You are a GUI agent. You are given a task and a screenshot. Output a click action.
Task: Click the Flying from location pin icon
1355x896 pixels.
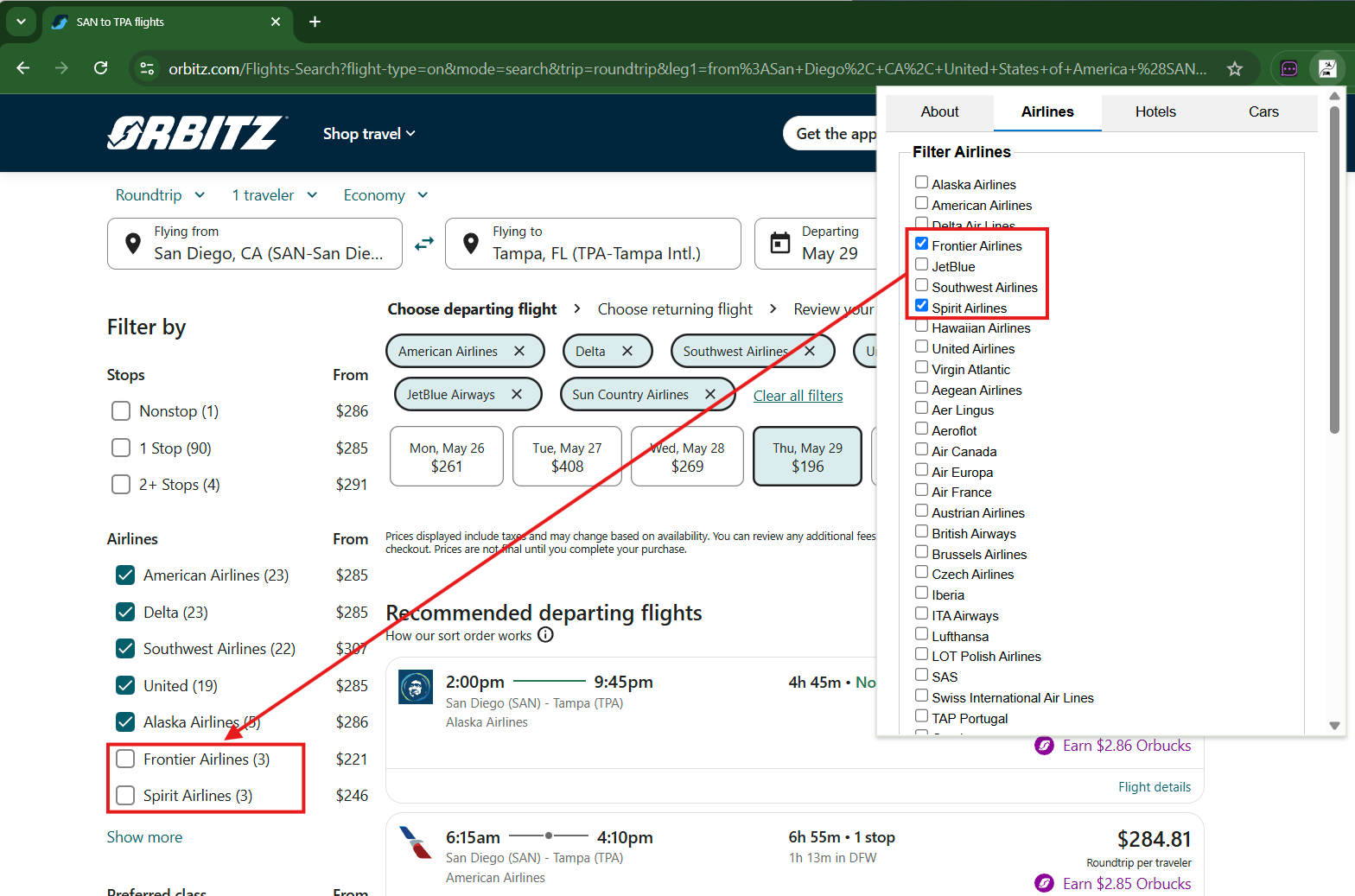tap(133, 244)
